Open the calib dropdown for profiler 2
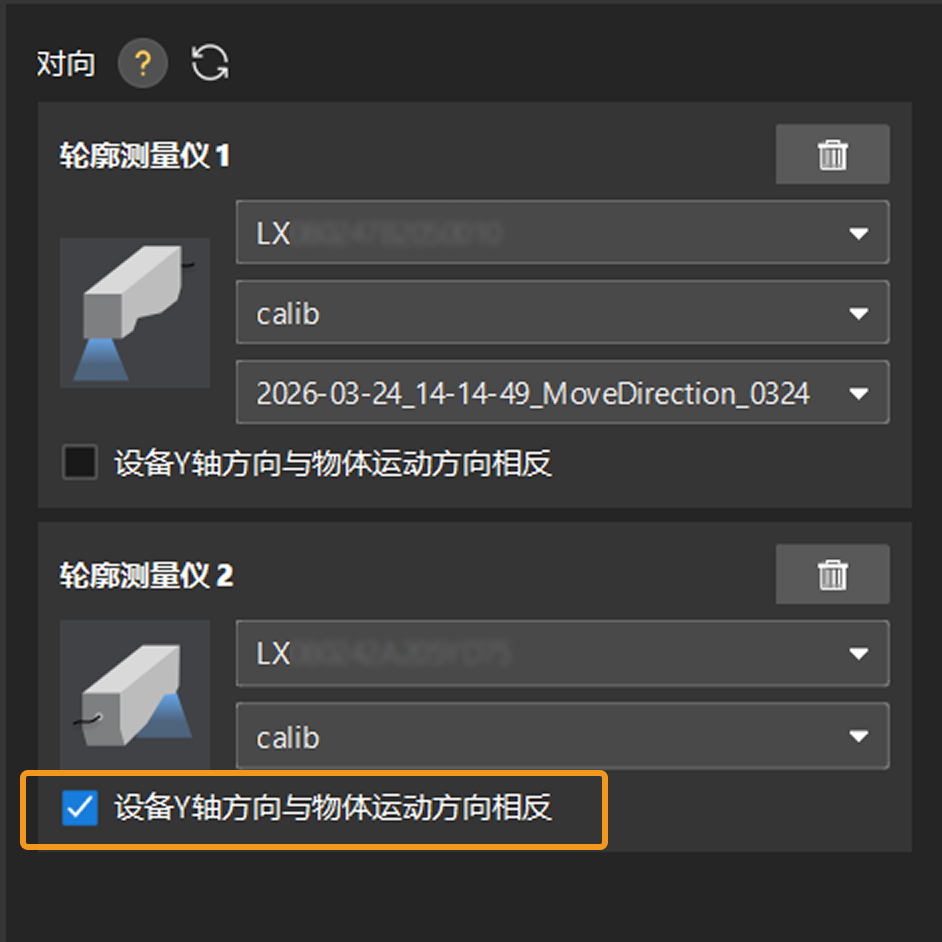Screen dimensions: 942x942 point(562,736)
